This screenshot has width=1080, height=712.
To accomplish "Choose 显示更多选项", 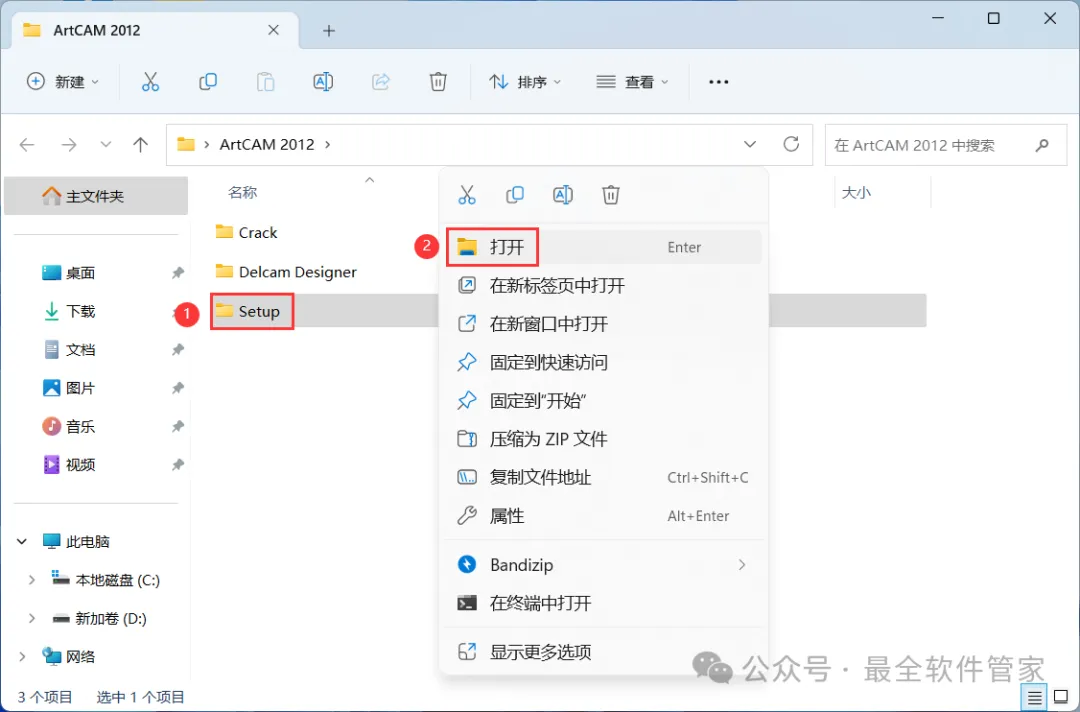I will (x=604, y=652).
